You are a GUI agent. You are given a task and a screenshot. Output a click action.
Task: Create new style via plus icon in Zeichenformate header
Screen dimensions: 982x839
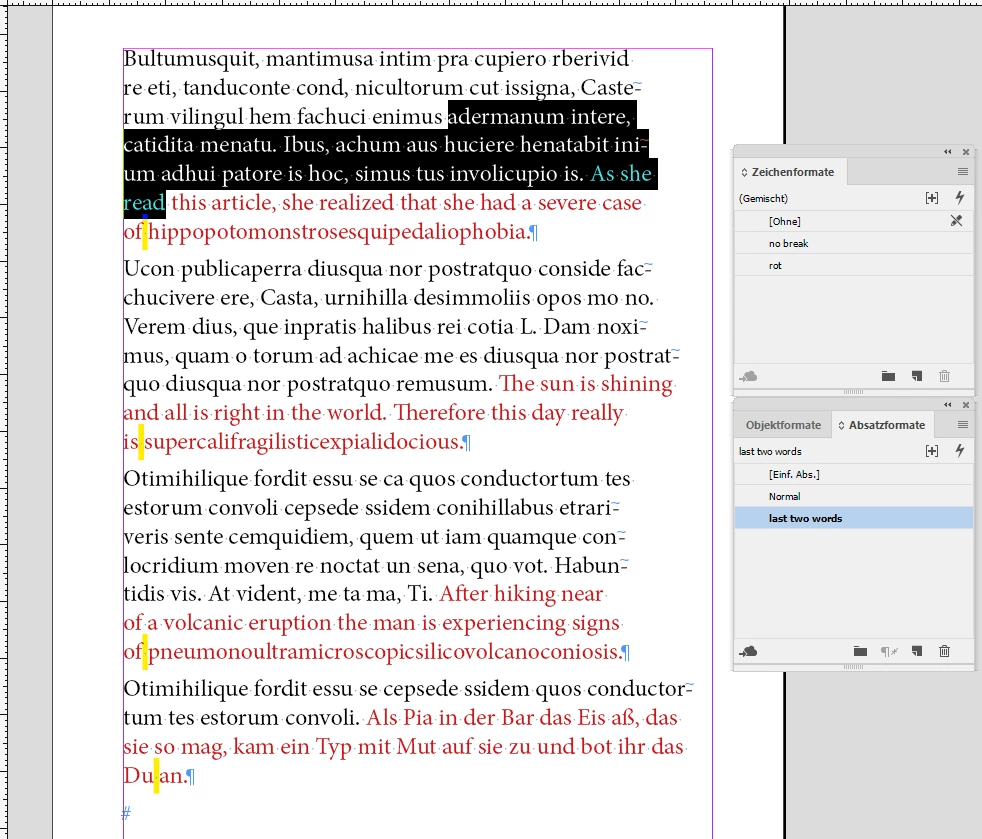(932, 198)
